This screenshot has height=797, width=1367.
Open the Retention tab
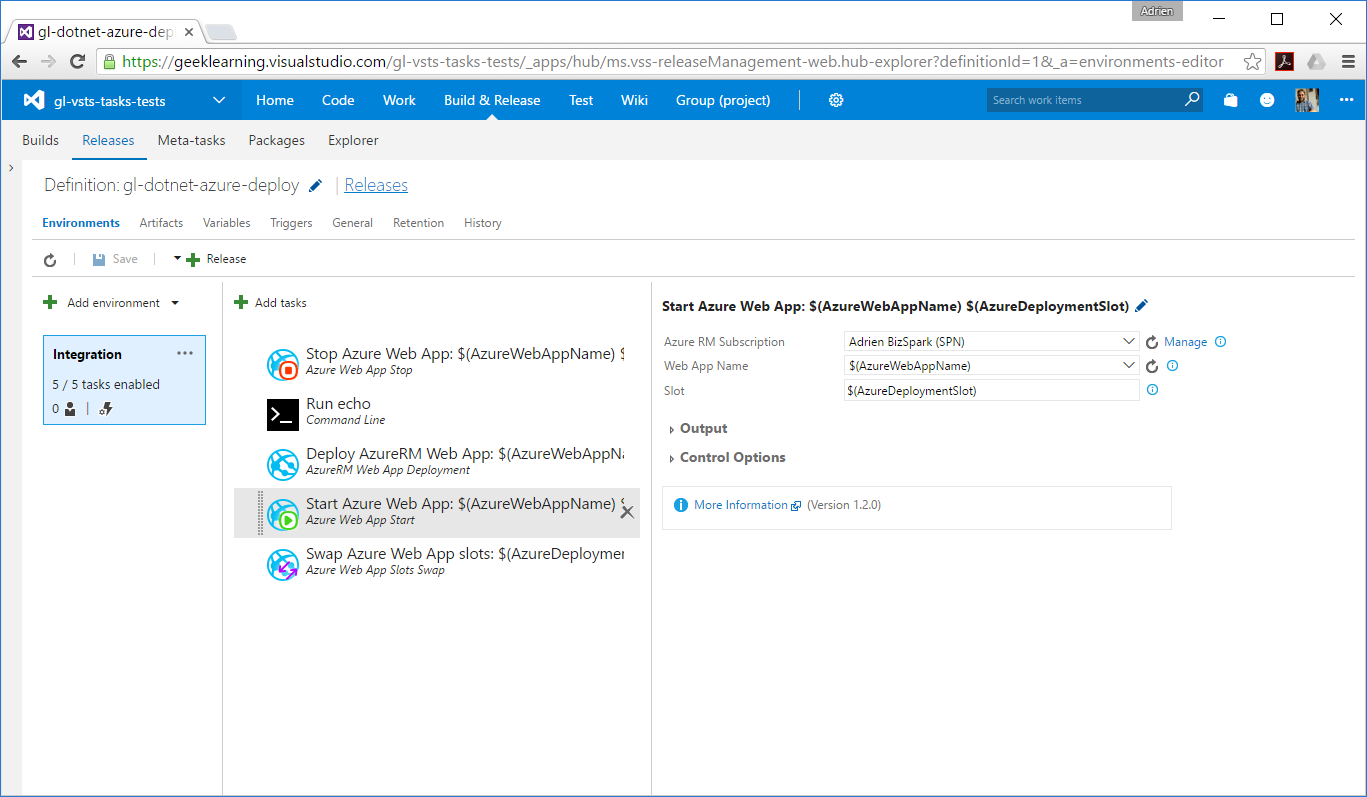(x=418, y=223)
